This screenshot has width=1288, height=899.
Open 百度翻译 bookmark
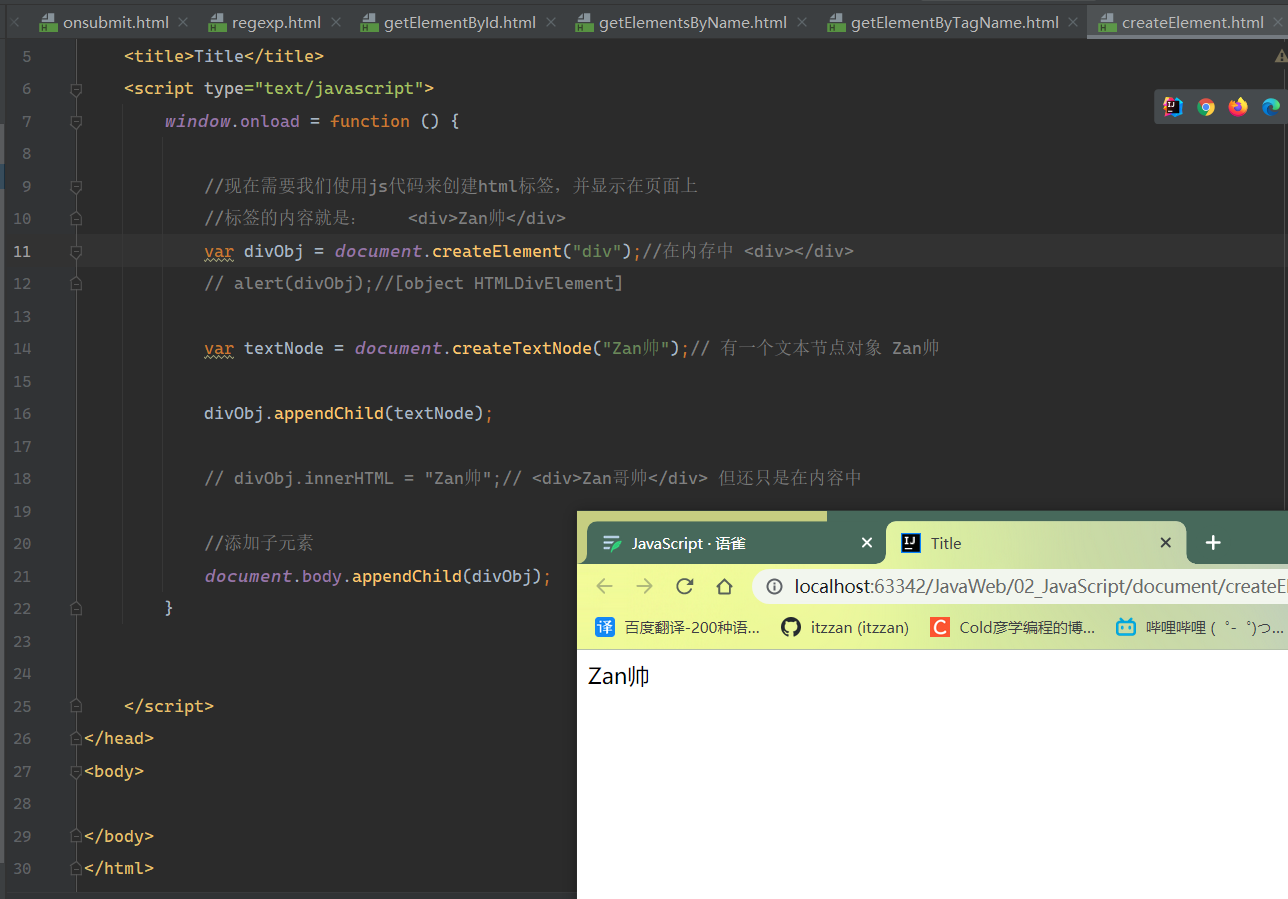678,627
